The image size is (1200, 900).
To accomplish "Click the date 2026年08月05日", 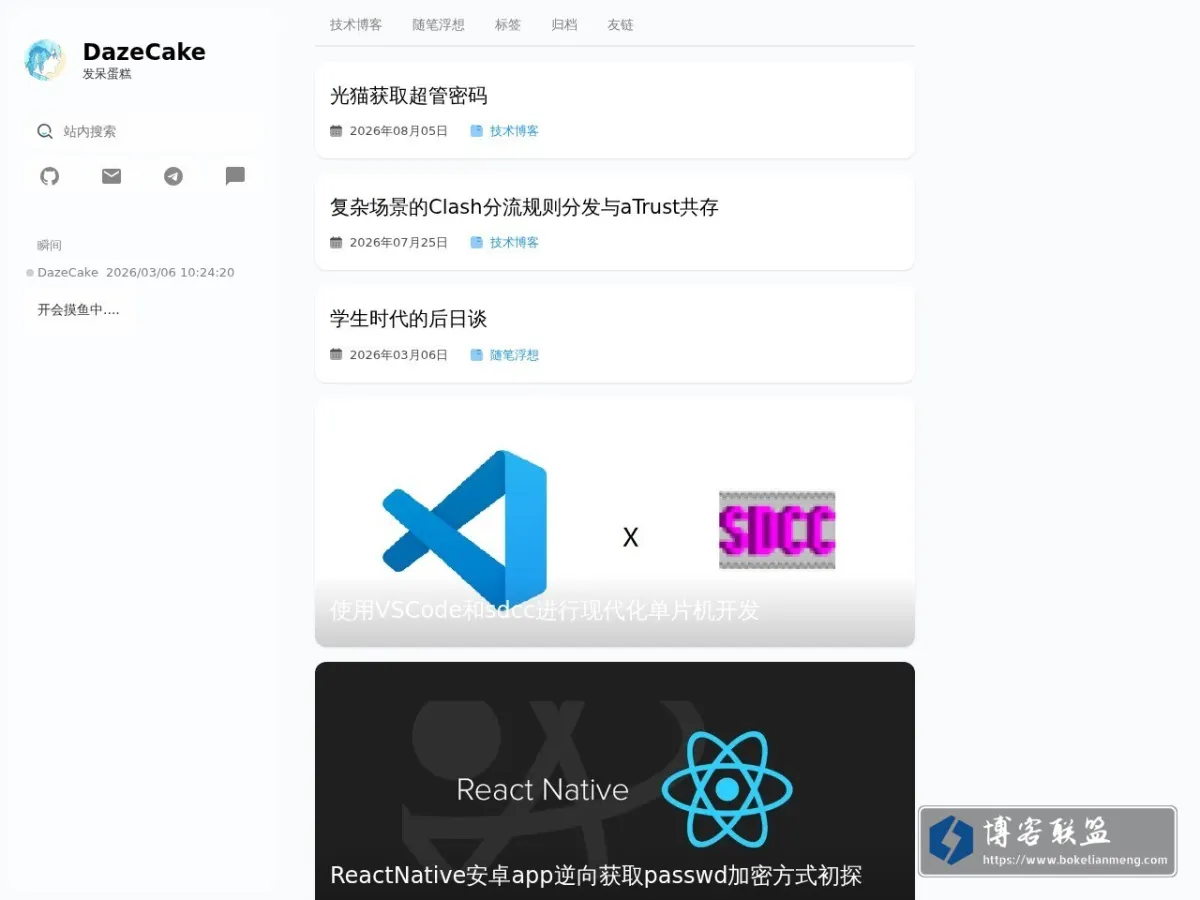I will tap(399, 131).
